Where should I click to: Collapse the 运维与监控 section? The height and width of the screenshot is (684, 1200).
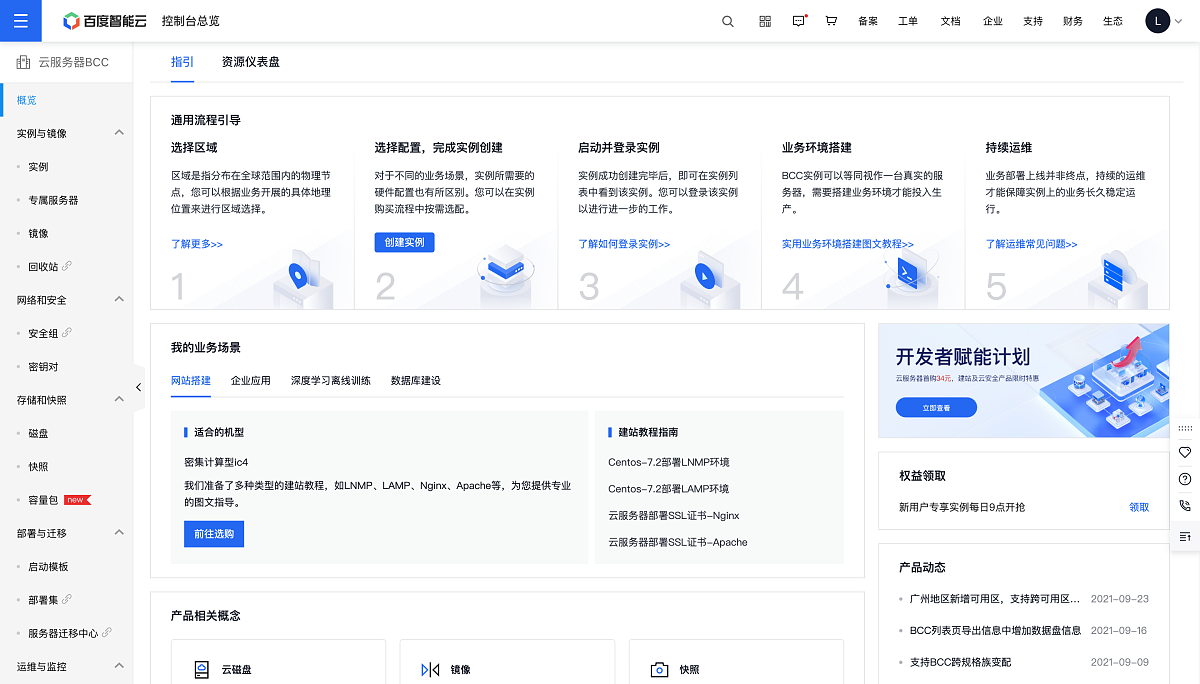(118, 666)
